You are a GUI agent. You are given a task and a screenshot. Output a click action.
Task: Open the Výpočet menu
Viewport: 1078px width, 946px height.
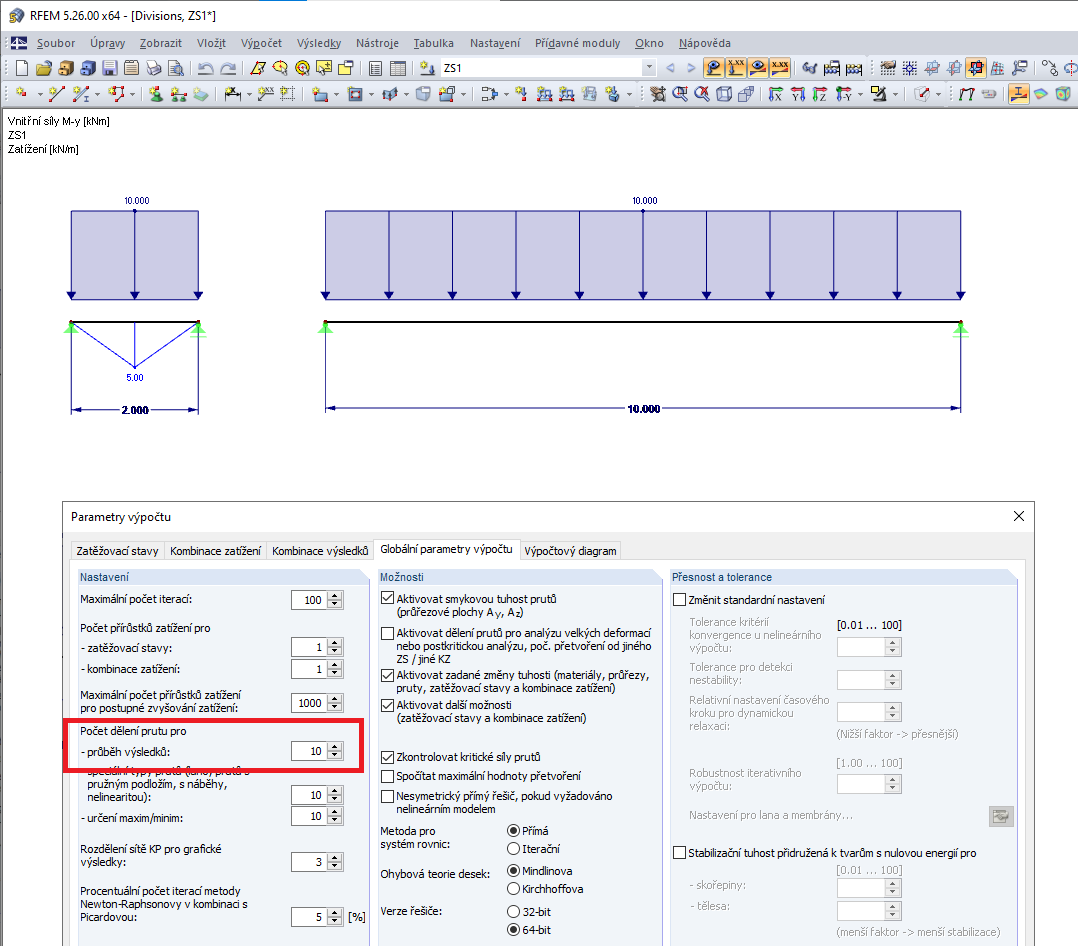pyautogui.click(x=261, y=43)
